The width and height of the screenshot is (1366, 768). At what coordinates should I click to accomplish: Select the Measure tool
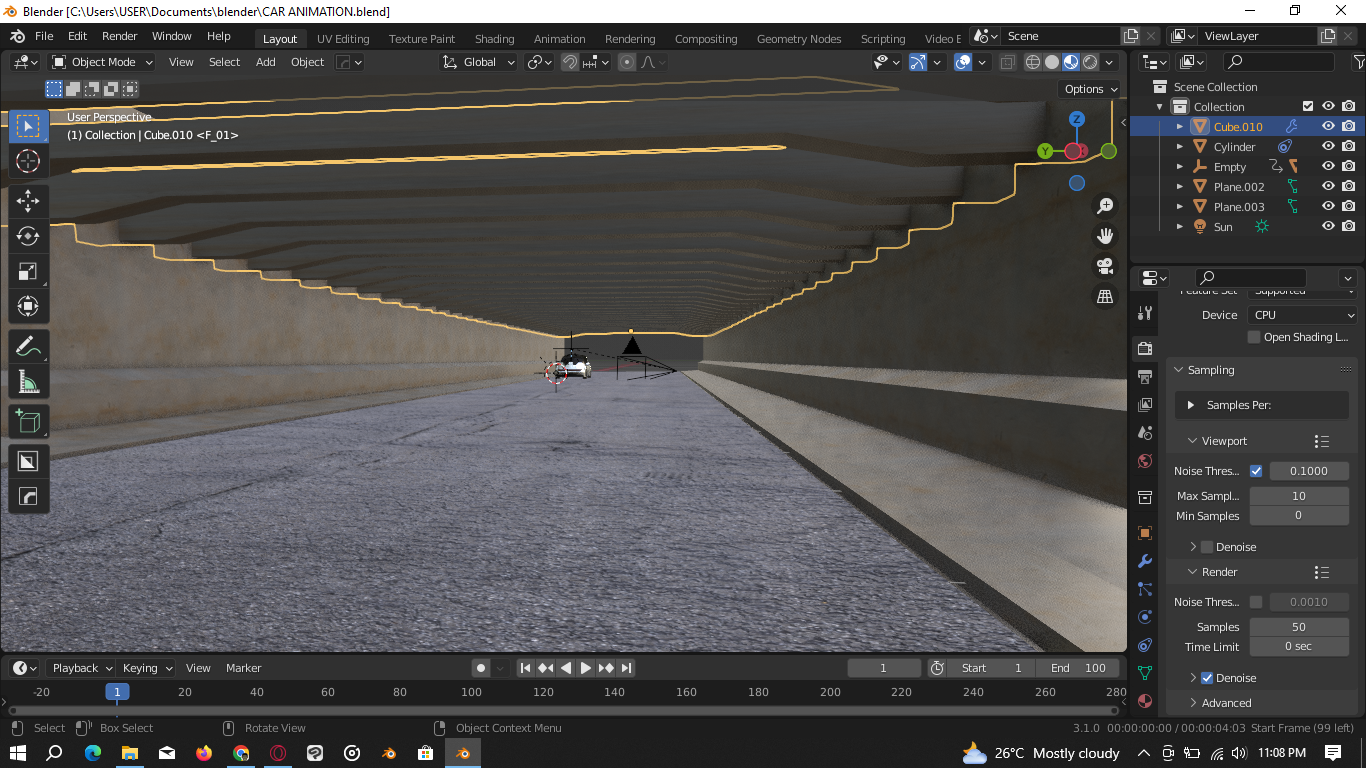pyautogui.click(x=28, y=382)
